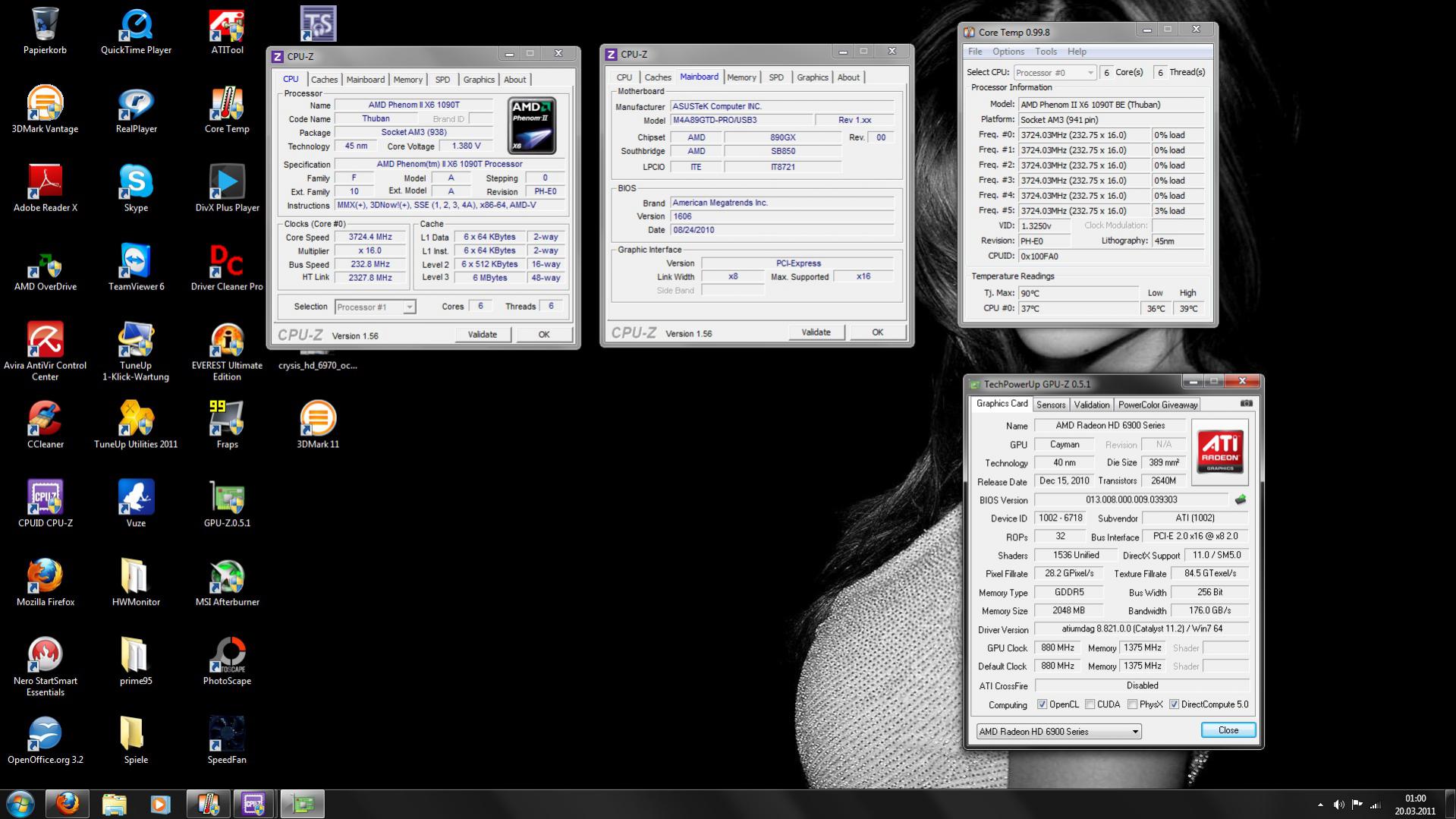Open TeamViewer 6 desktop icon
This screenshot has width=1456, height=819.
click(136, 267)
